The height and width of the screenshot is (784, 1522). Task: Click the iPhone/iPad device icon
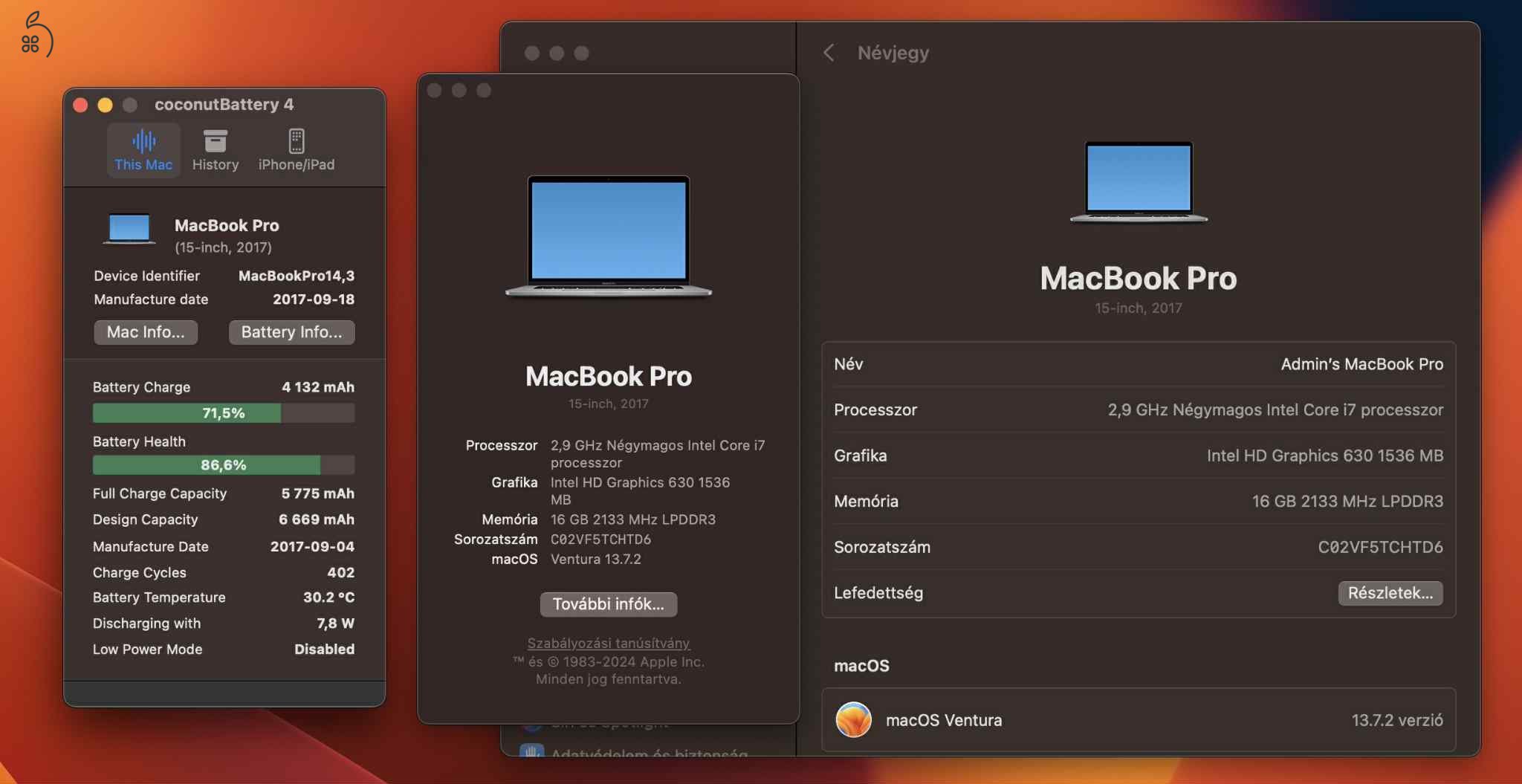click(x=297, y=140)
